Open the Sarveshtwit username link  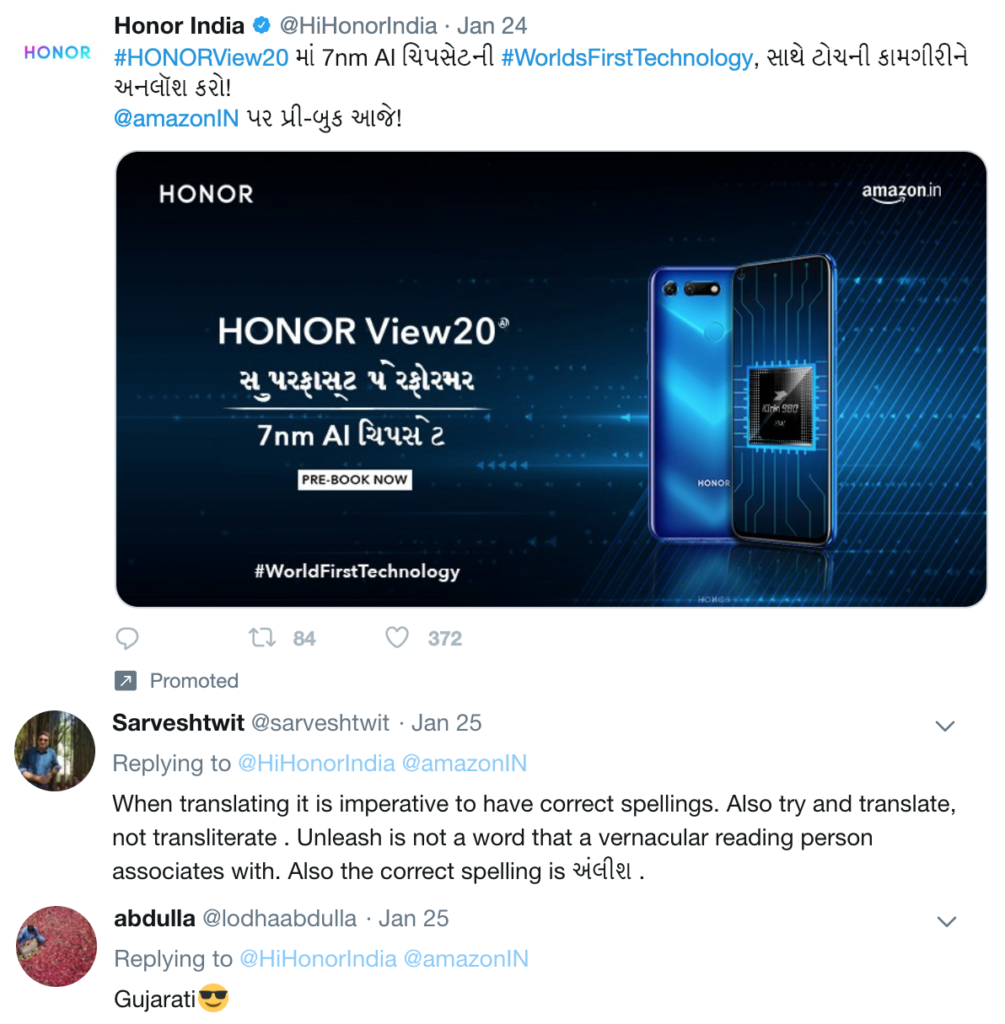coord(178,723)
